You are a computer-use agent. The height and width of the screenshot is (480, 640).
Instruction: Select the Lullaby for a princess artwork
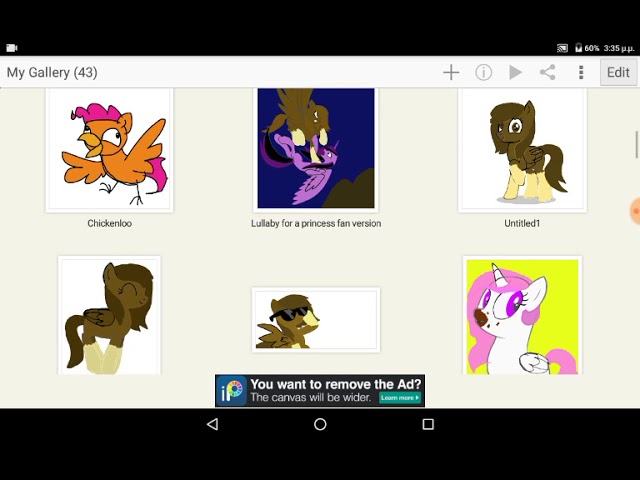[316, 149]
